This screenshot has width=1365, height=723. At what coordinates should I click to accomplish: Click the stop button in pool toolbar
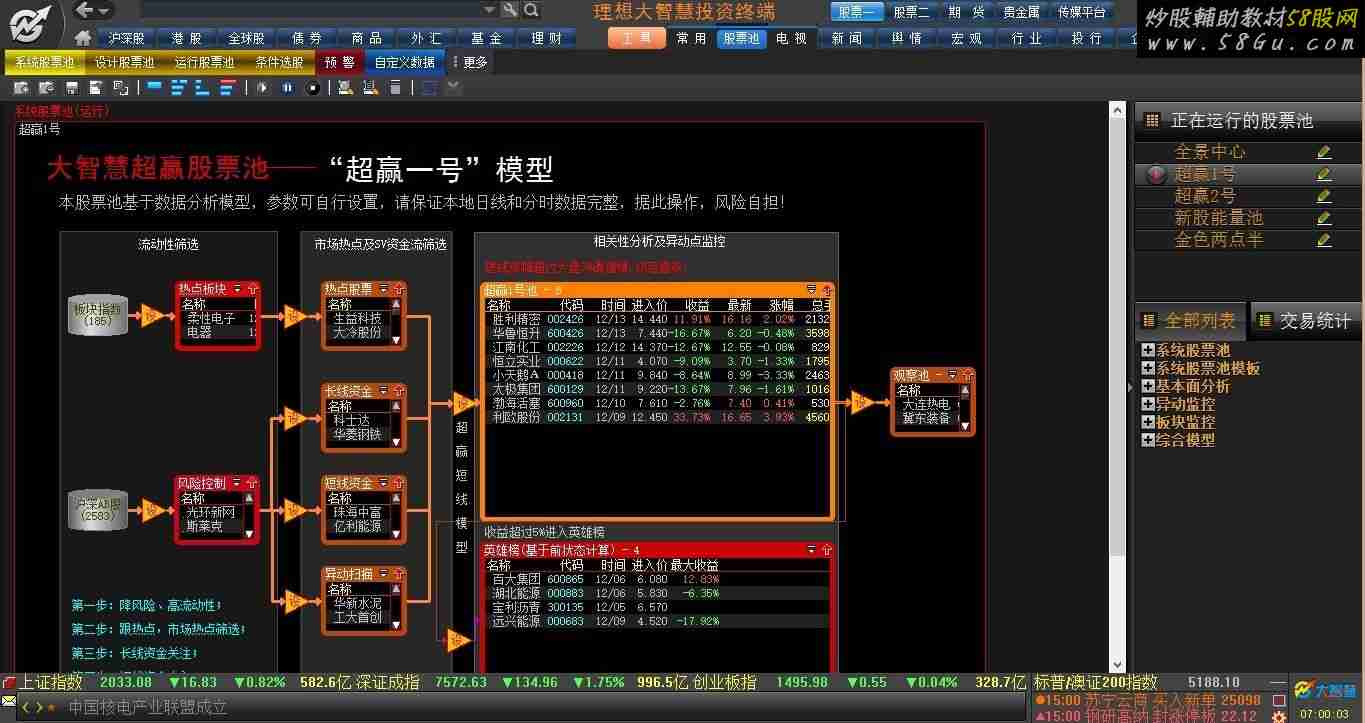pyautogui.click(x=312, y=88)
